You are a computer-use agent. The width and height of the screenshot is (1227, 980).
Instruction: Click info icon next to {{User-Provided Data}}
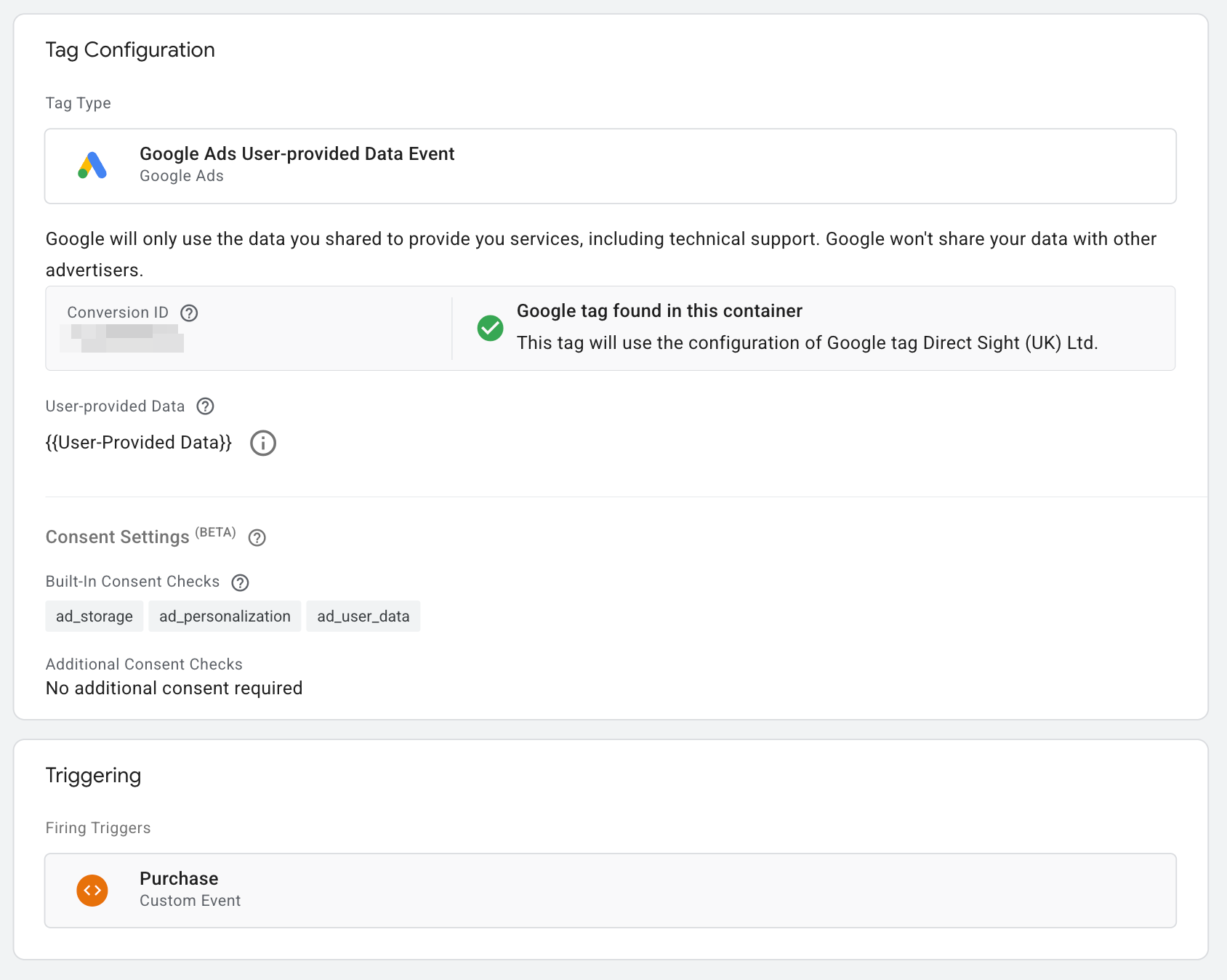click(263, 443)
